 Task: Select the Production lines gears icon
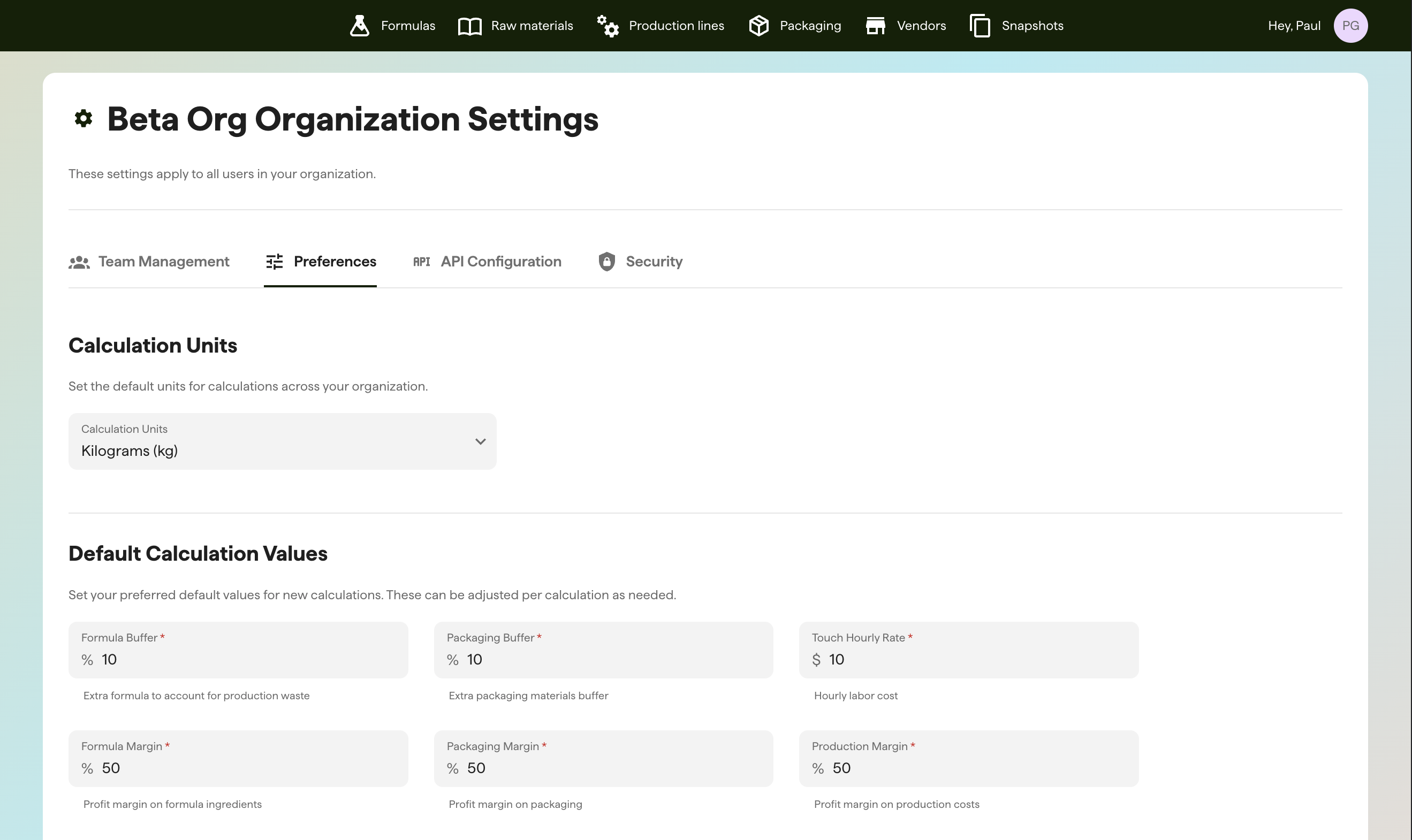point(609,26)
